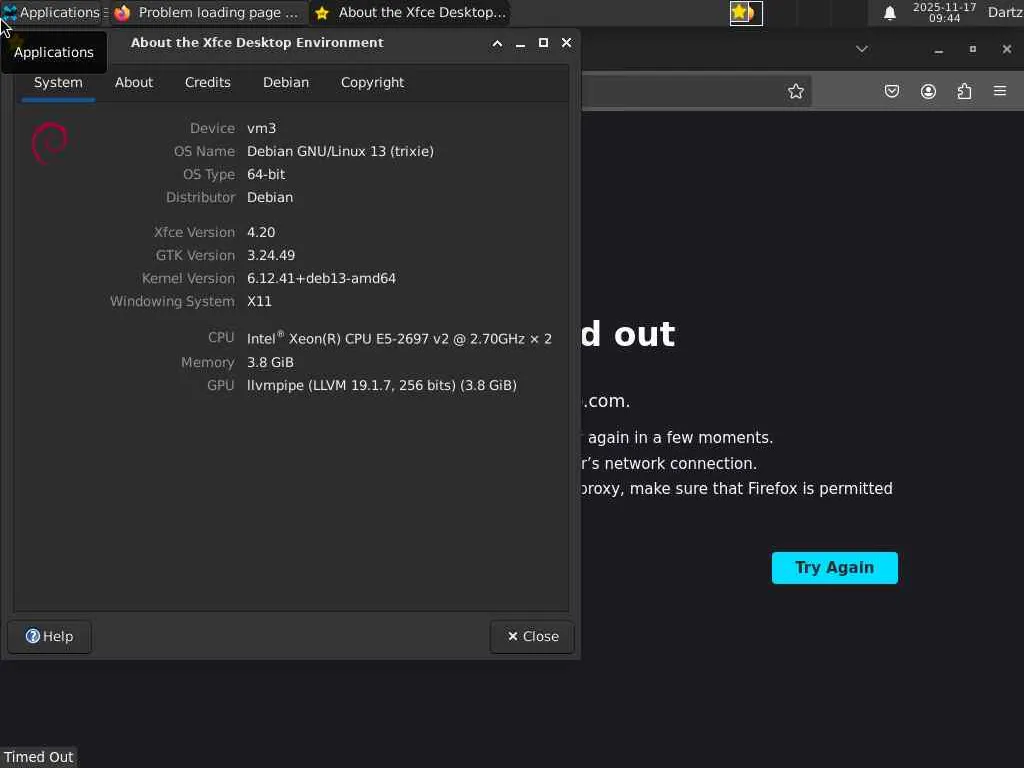Open the Firefox account icon
Screen dimensions: 1024x768
click(x=928, y=91)
